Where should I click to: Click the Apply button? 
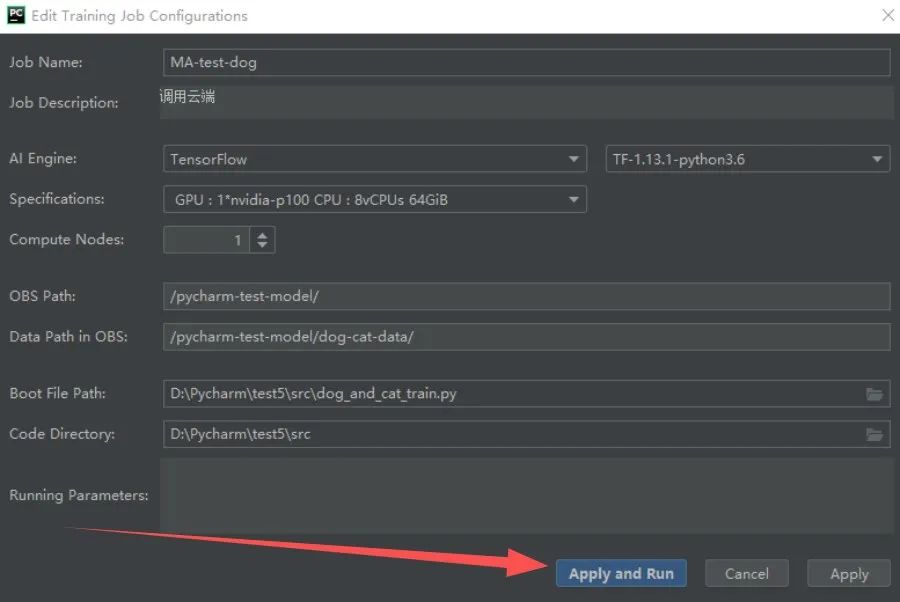849,573
